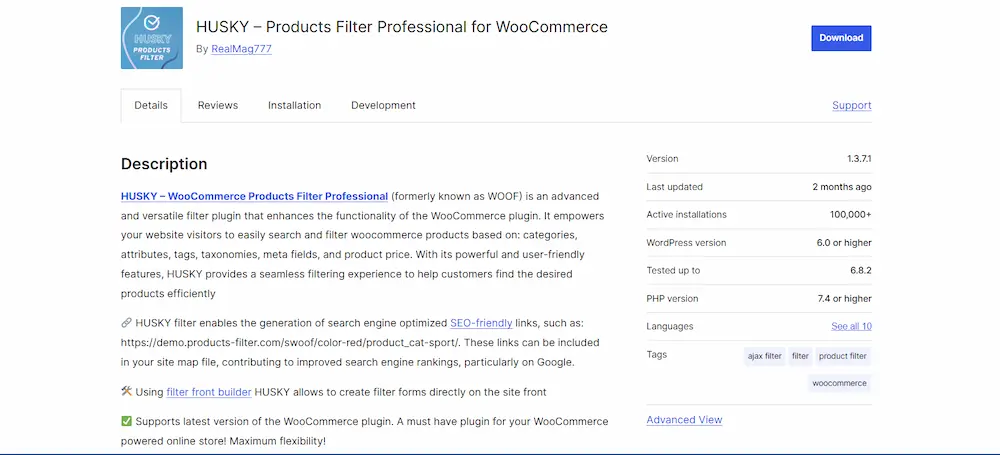Image resolution: width=1000 pixels, height=455 pixels.
Task: Click the product filter tag
Action: tap(842, 356)
